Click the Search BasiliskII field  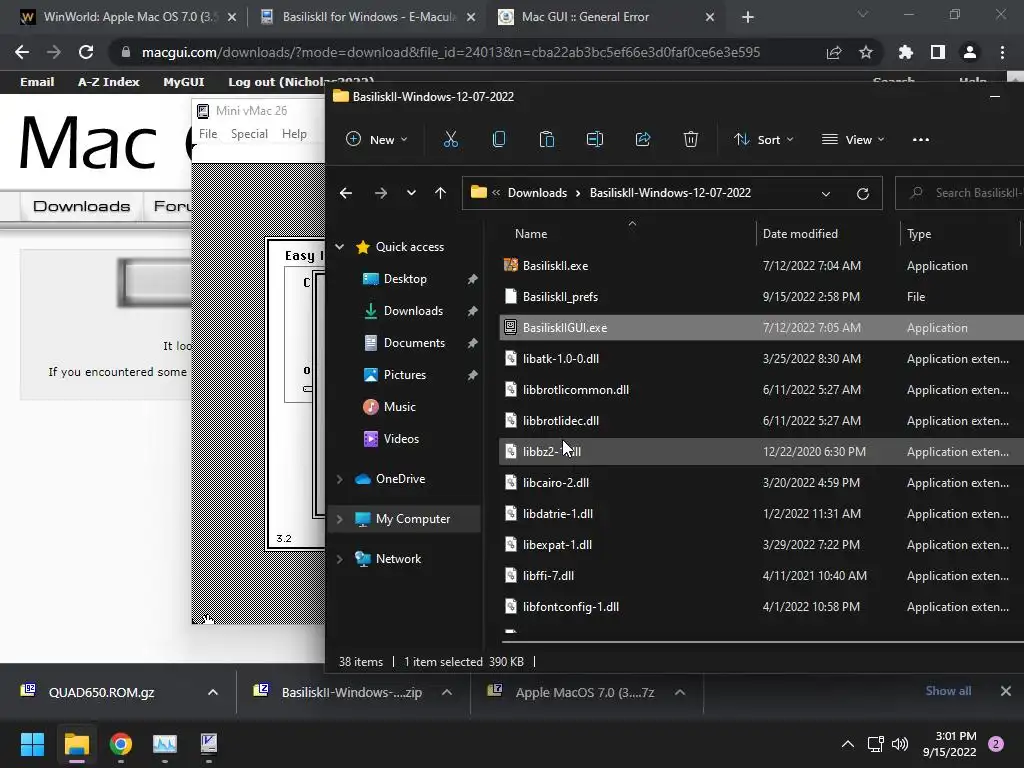coord(960,193)
